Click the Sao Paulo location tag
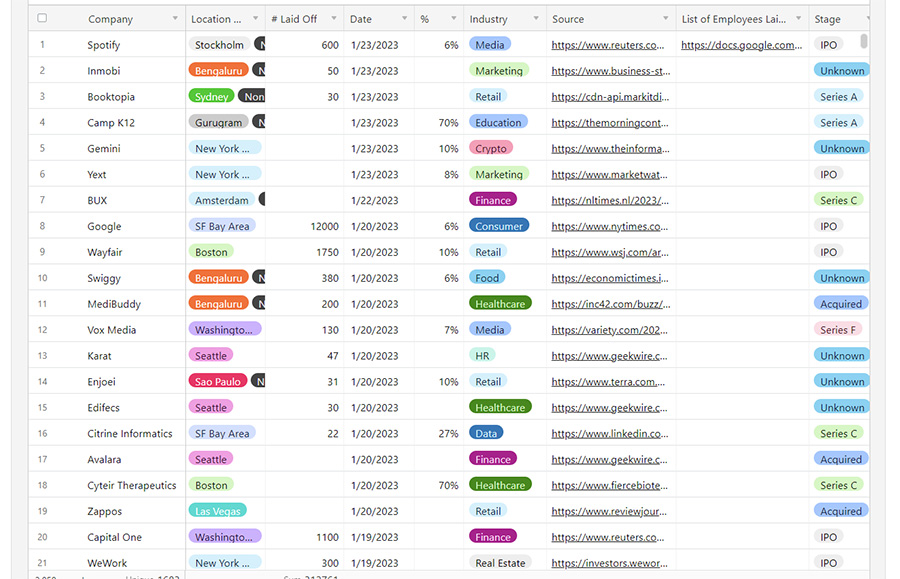The height and width of the screenshot is (579, 900). tap(218, 382)
